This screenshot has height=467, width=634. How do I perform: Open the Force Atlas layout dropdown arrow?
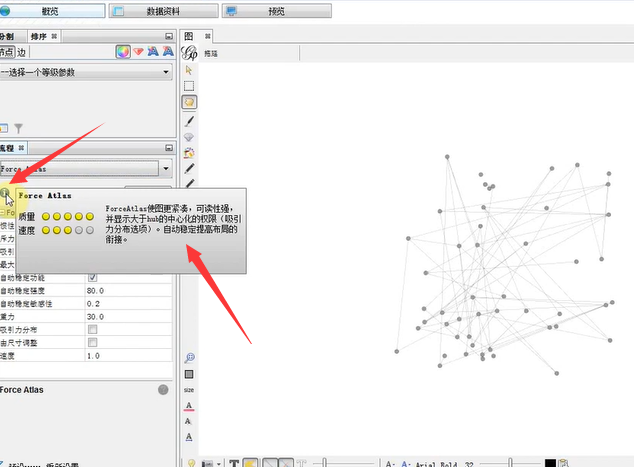pos(166,169)
